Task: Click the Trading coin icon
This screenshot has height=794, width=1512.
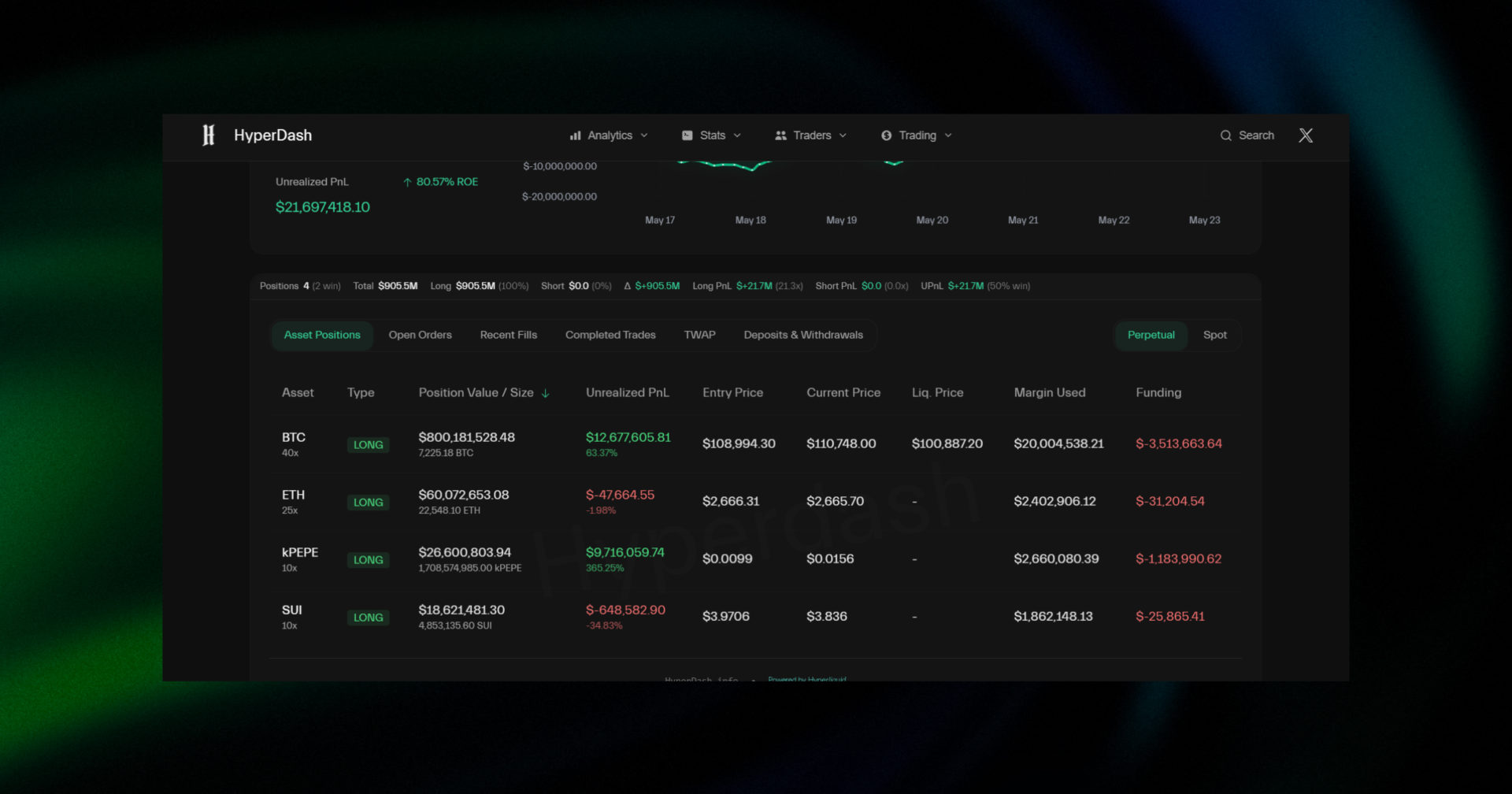Action: click(x=886, y=135)
